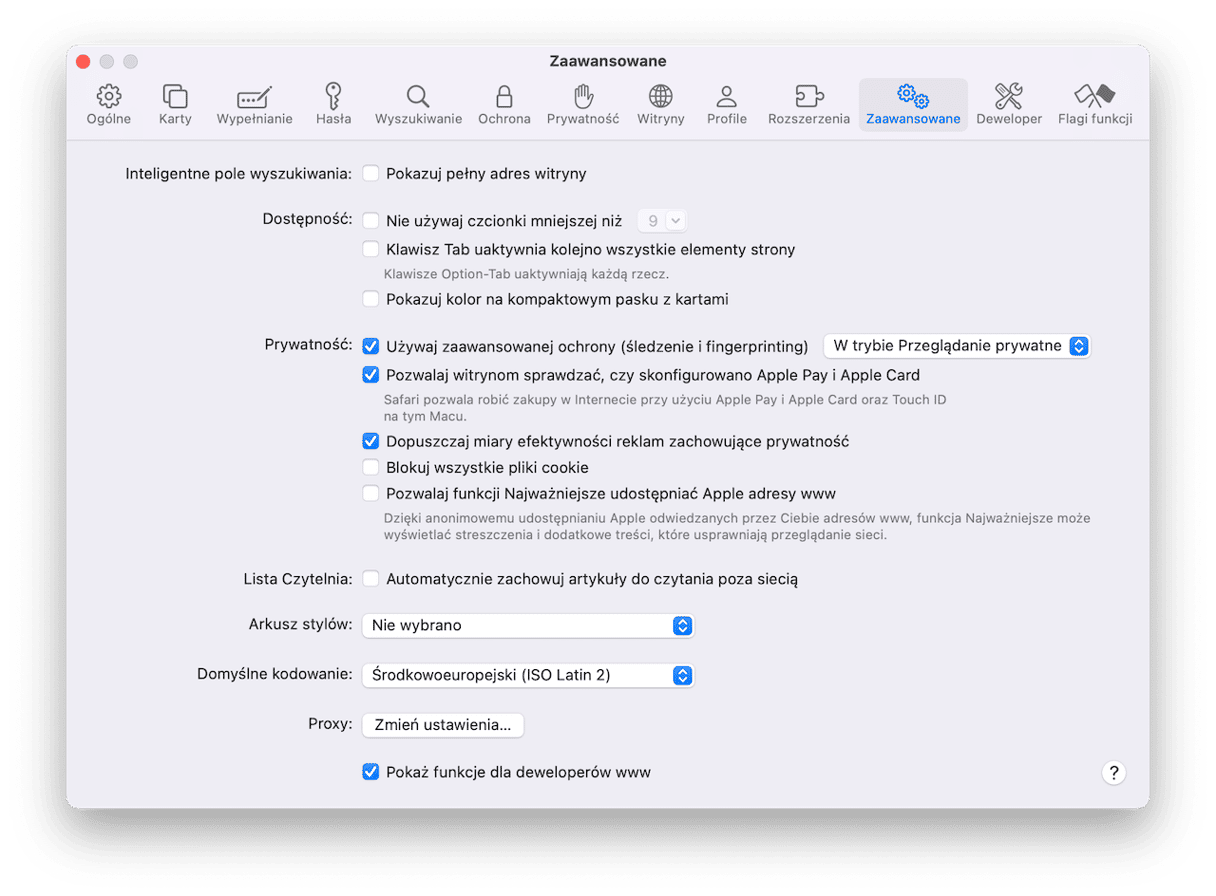Viewport: 1216px width, 896px height.
Task: Enable Pokazuj pełny adres witryny
Action: click(x=371, y=174)
